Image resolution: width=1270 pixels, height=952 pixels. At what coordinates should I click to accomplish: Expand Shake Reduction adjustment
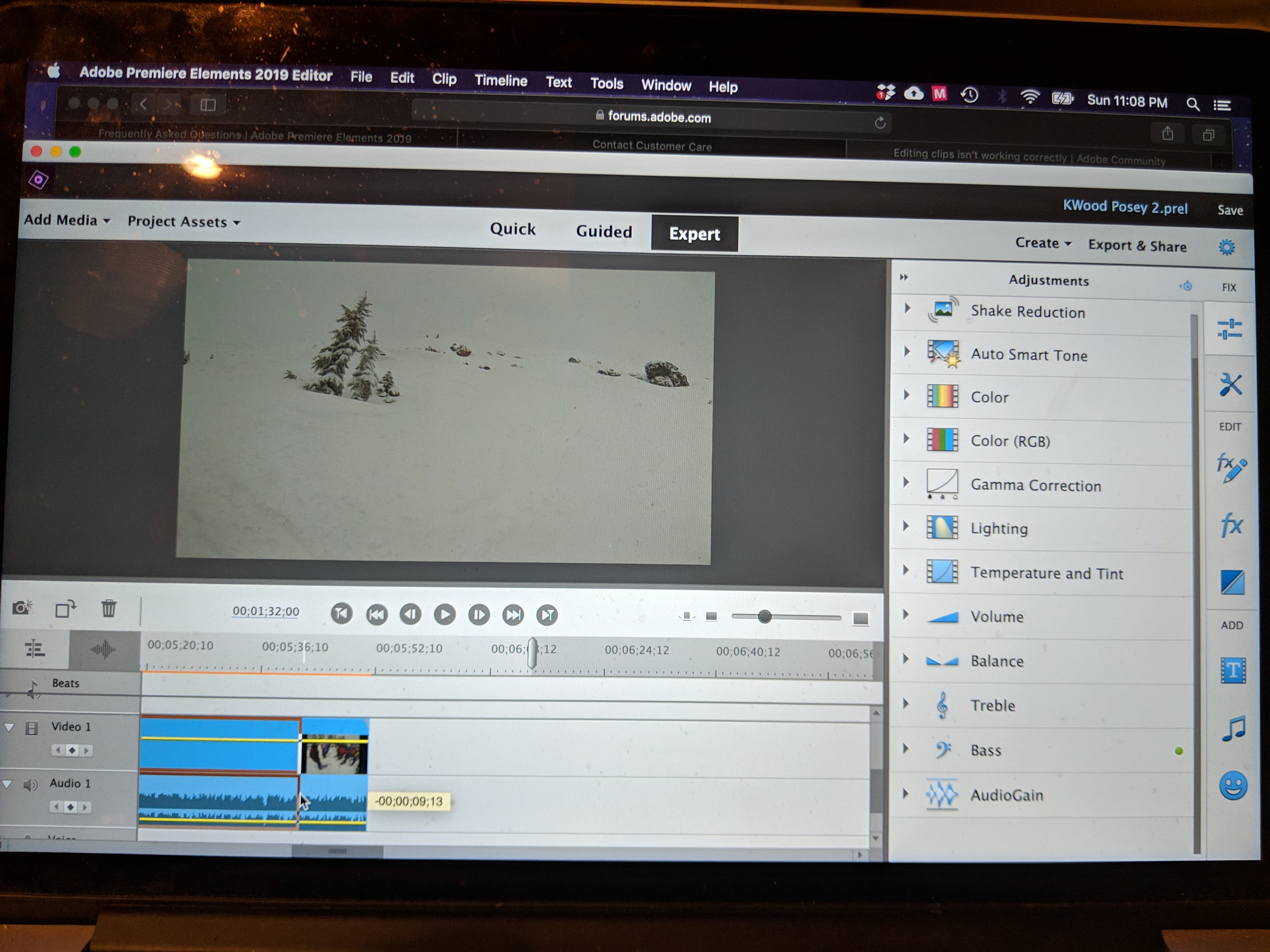tap(907, 308)
